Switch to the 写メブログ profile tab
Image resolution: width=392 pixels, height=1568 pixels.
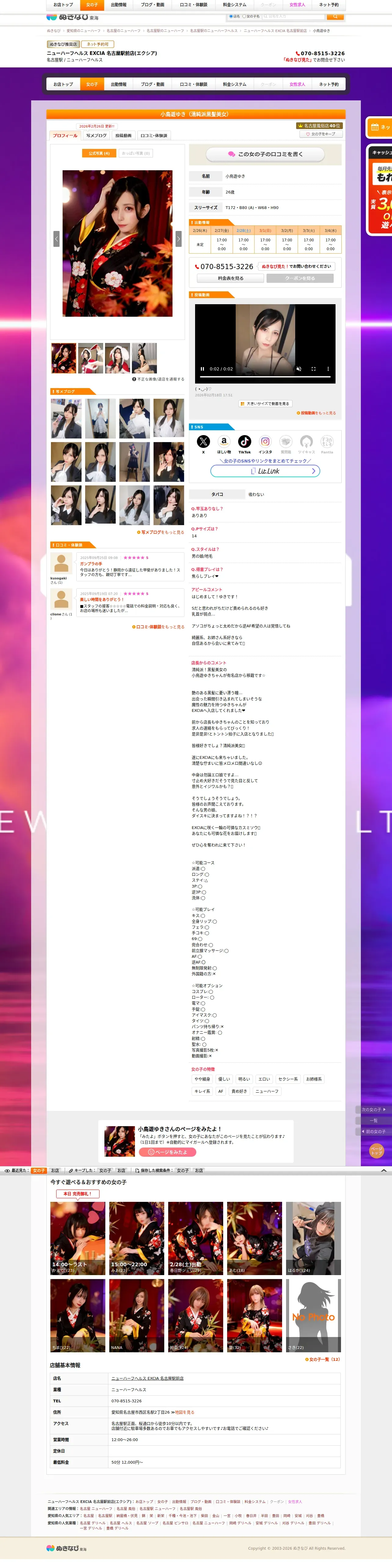pyautogui.click(x=96, y=136)
